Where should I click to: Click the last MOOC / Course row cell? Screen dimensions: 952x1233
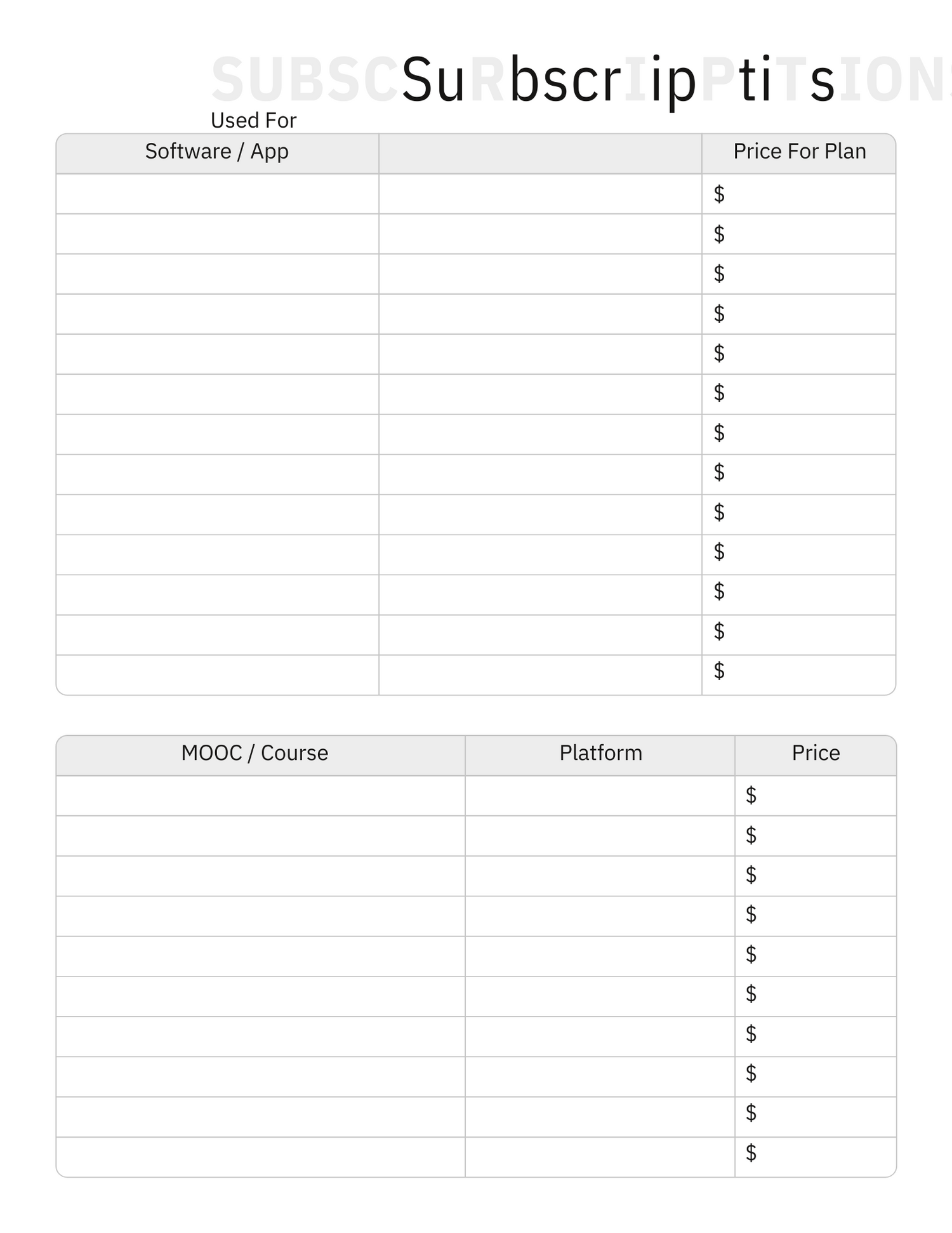[260, 1157]
